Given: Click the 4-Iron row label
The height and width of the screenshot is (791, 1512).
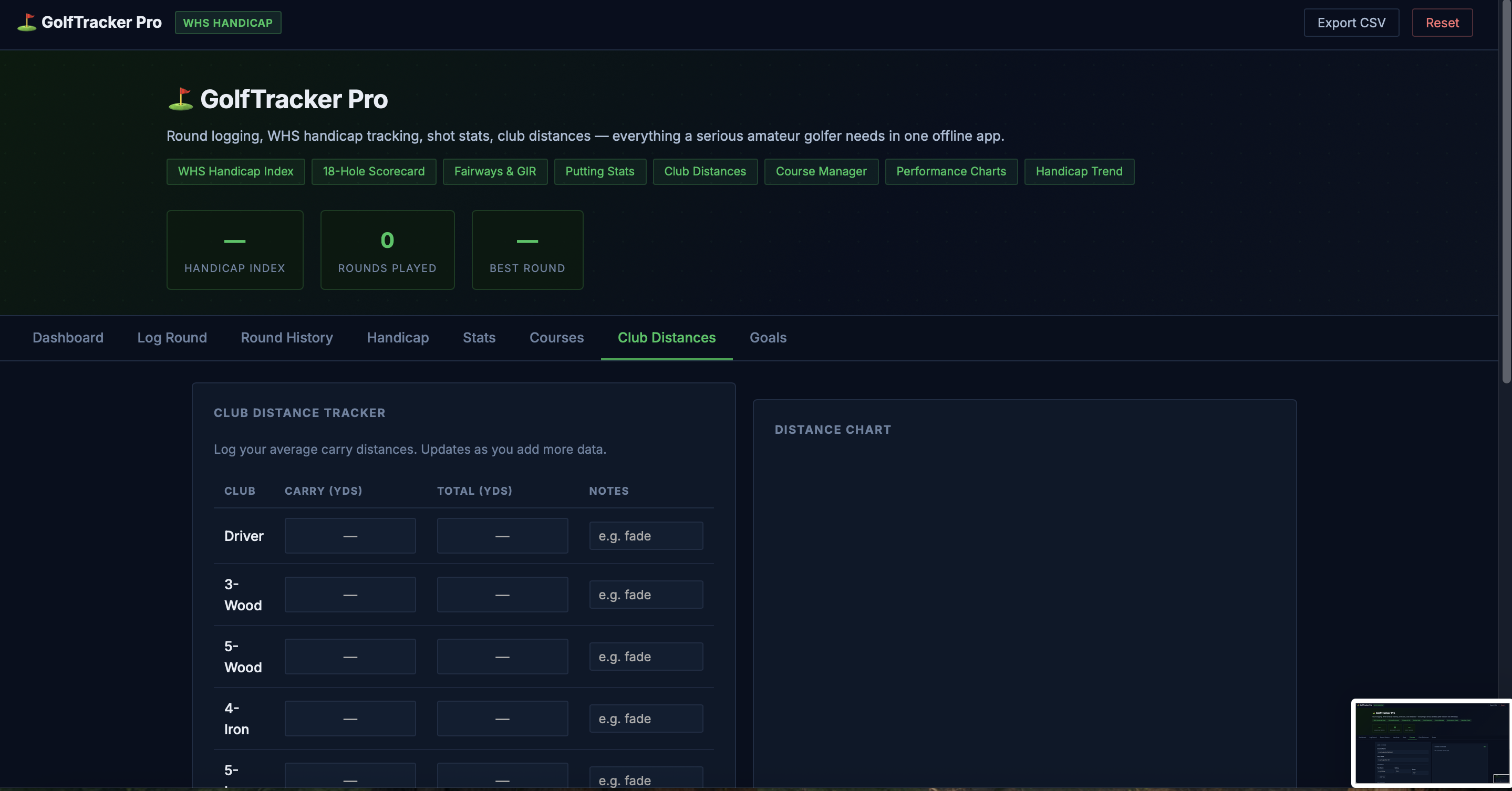Looking at the screenshot, I should (236, 719).
